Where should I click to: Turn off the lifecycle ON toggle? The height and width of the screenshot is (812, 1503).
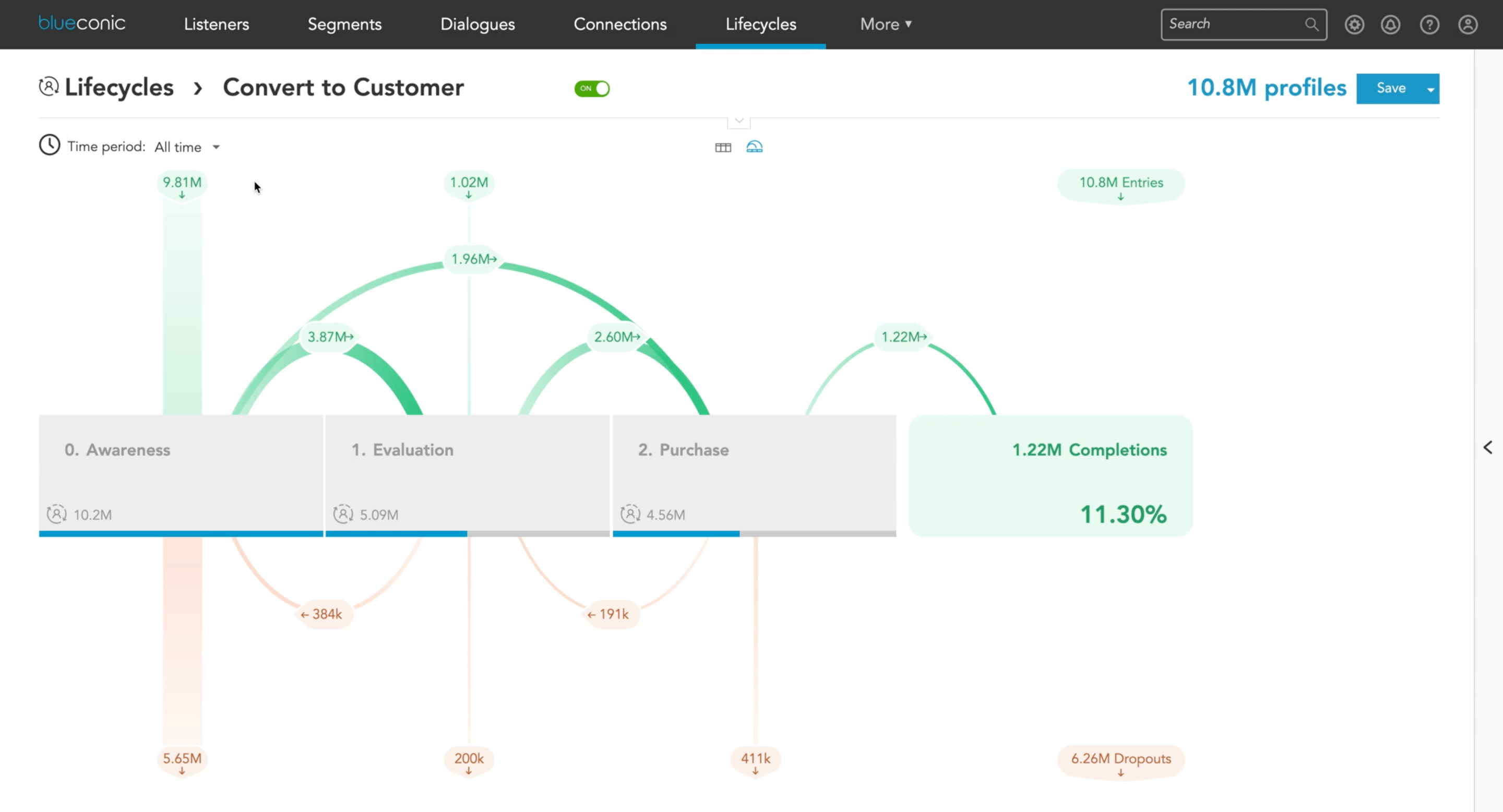[x=592, y=88]
